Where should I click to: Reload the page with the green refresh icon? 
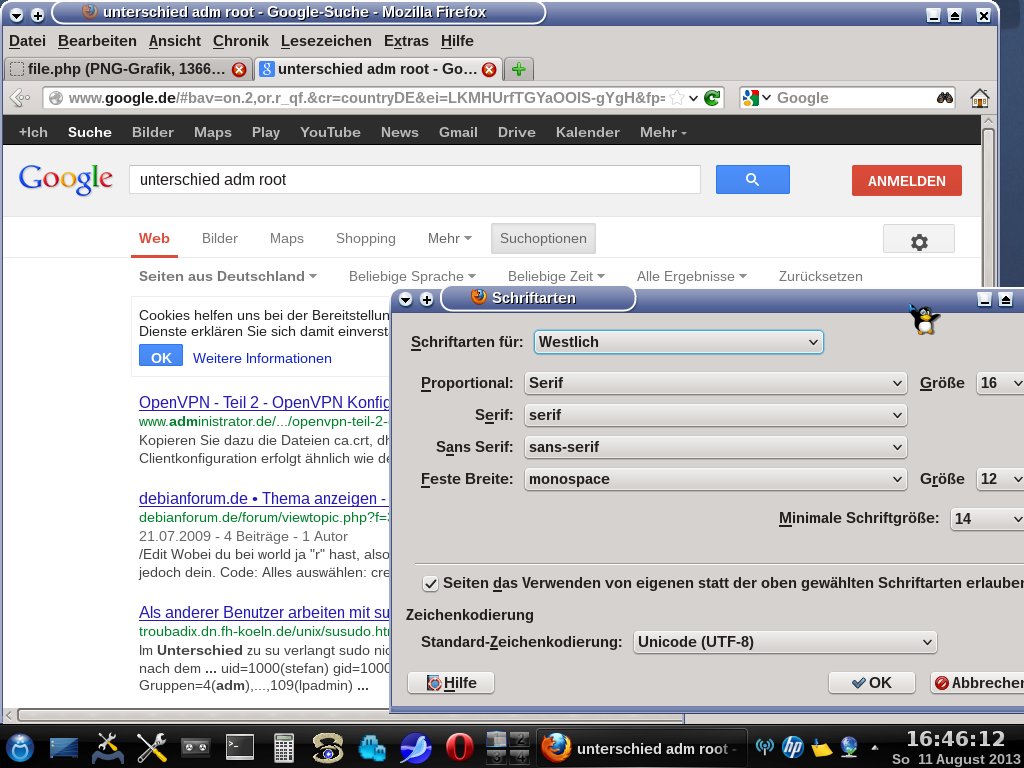[x=712, y=98]
